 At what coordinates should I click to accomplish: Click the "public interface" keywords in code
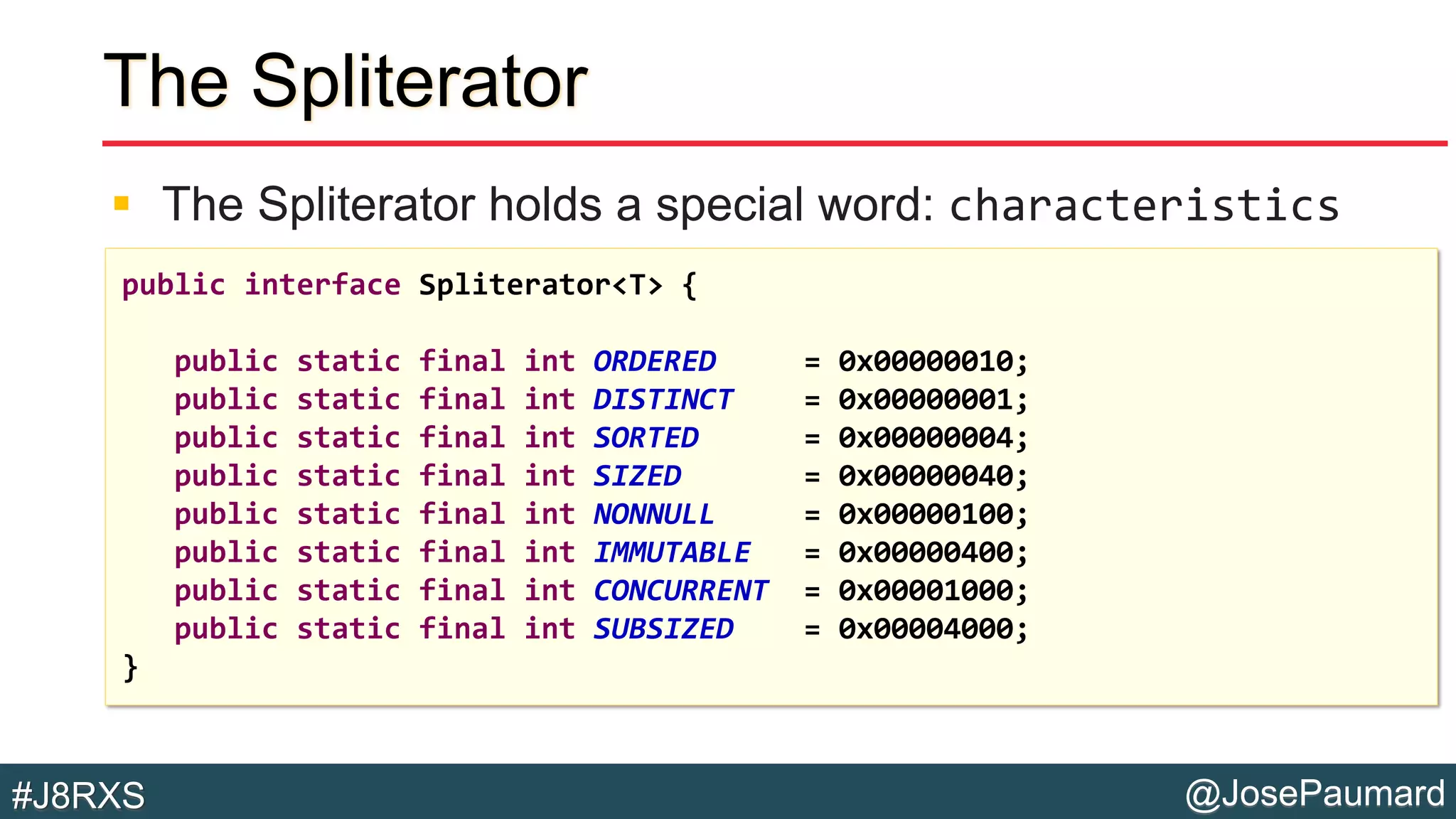261,285
